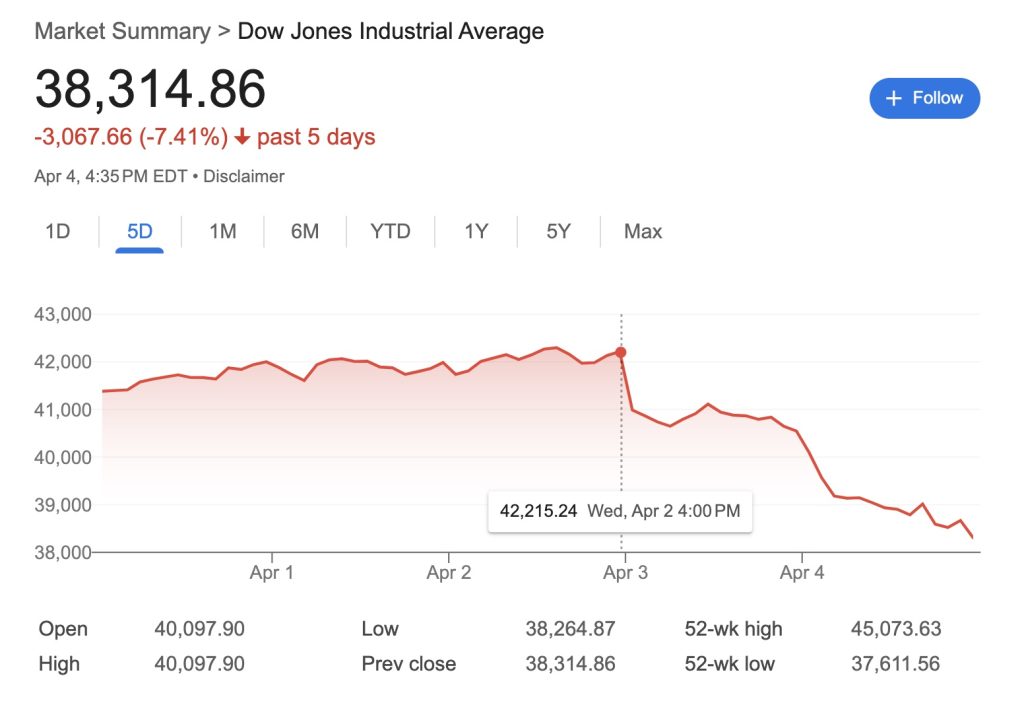Switch to the Max time range
Screen dimensions: 1024x701
pos(641,231)
